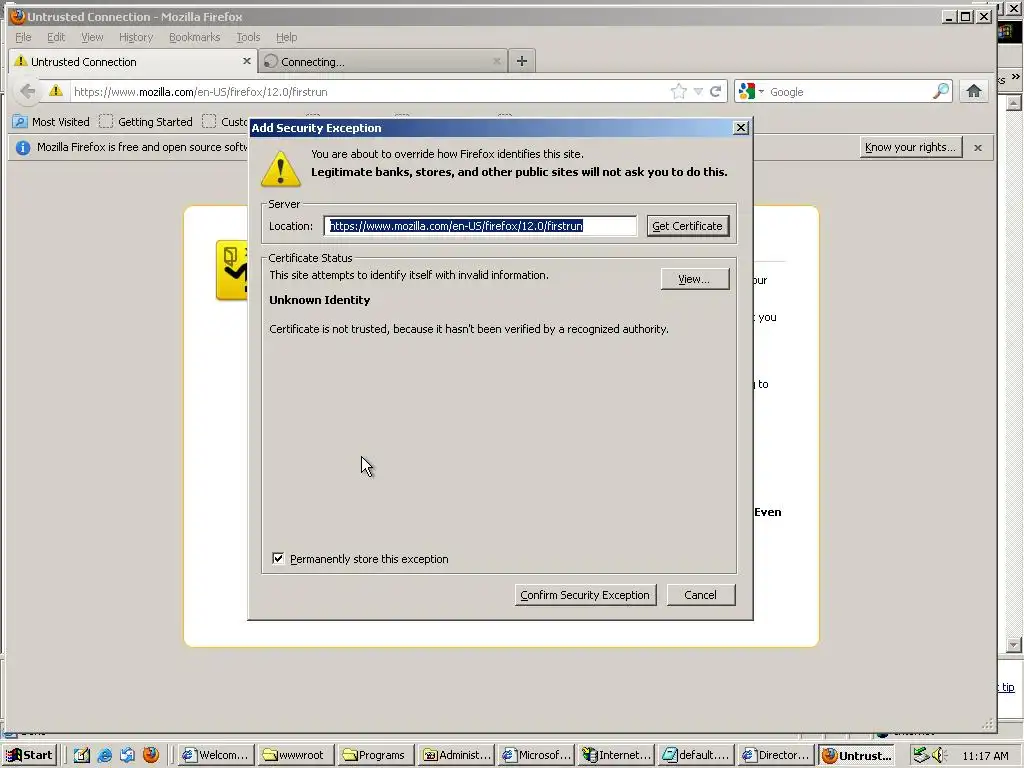Click the Firefox address bar URL
This screenshot has width=1024, height=768.
[369, 91]
